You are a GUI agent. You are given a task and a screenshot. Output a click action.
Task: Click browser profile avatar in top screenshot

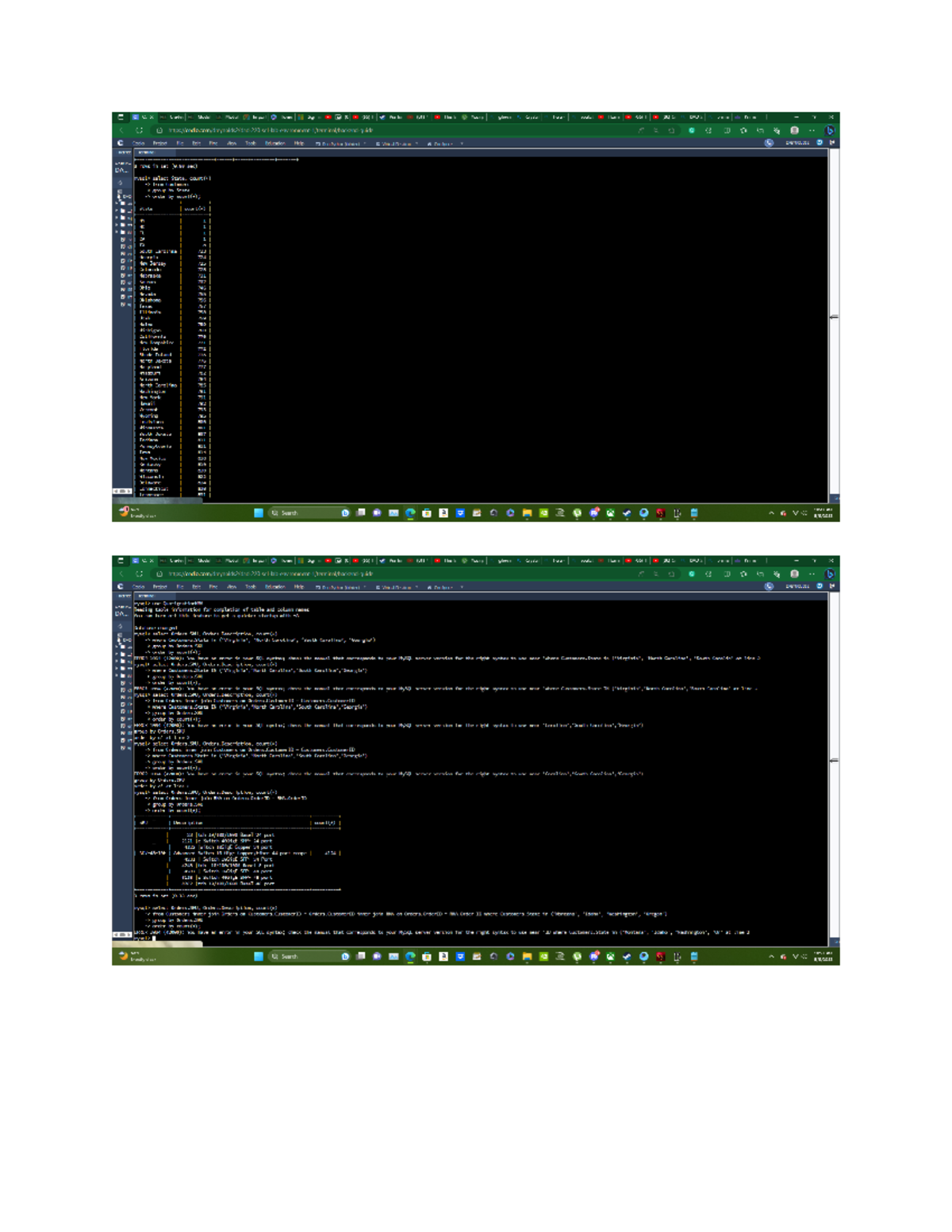click(794, 130)
